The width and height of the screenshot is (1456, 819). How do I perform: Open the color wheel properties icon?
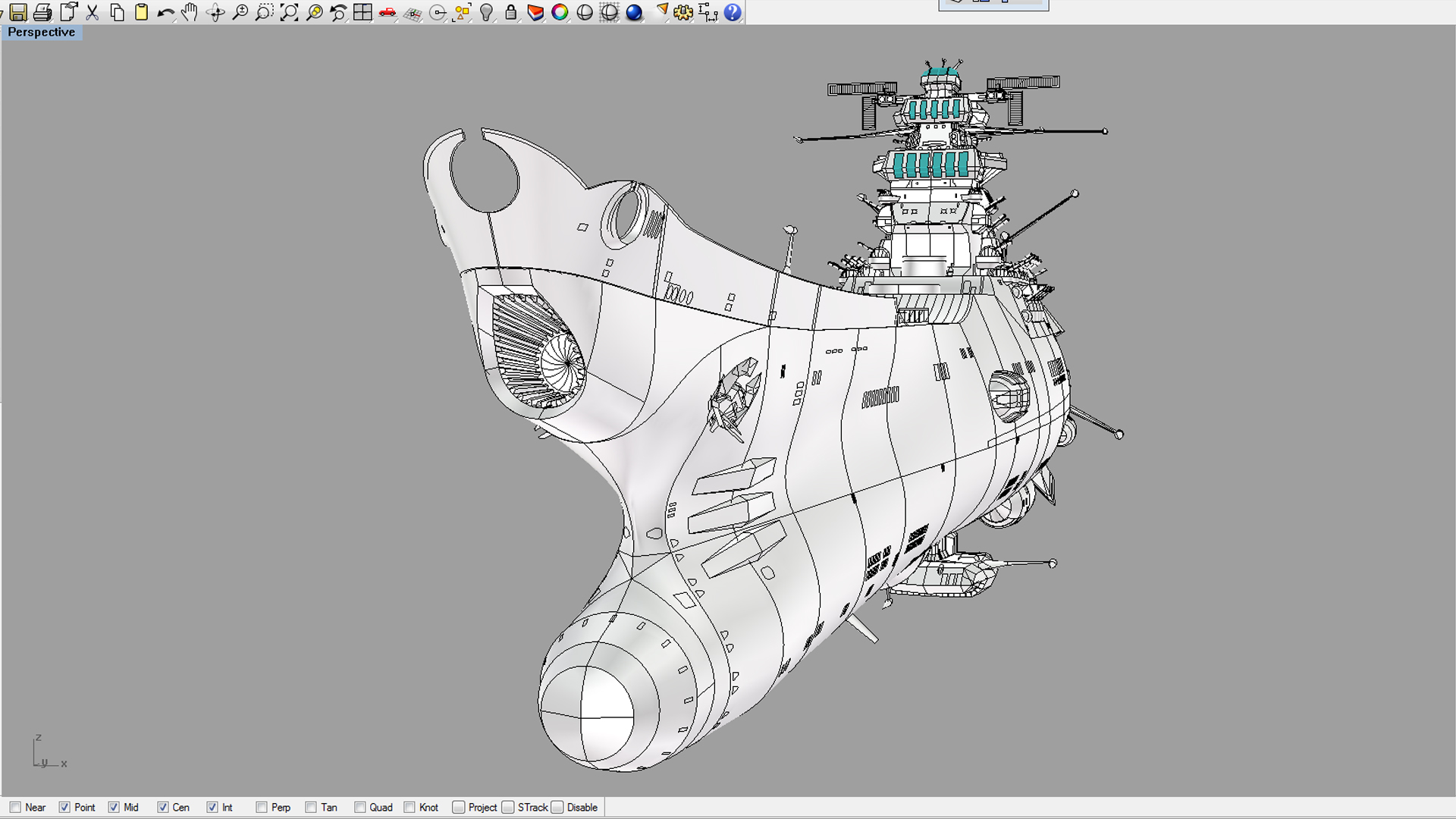pyautogui.click(x=560, y=12)
